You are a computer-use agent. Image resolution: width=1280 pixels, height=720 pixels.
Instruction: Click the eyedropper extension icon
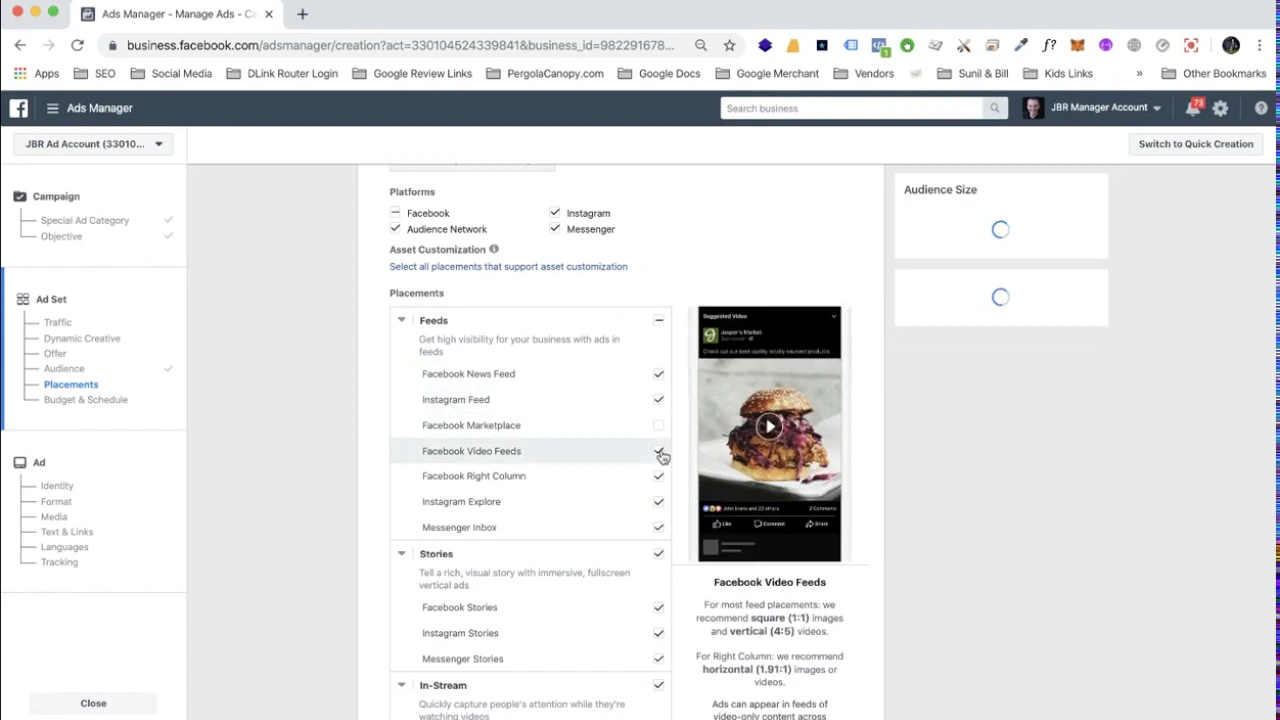pos(1021,45)
